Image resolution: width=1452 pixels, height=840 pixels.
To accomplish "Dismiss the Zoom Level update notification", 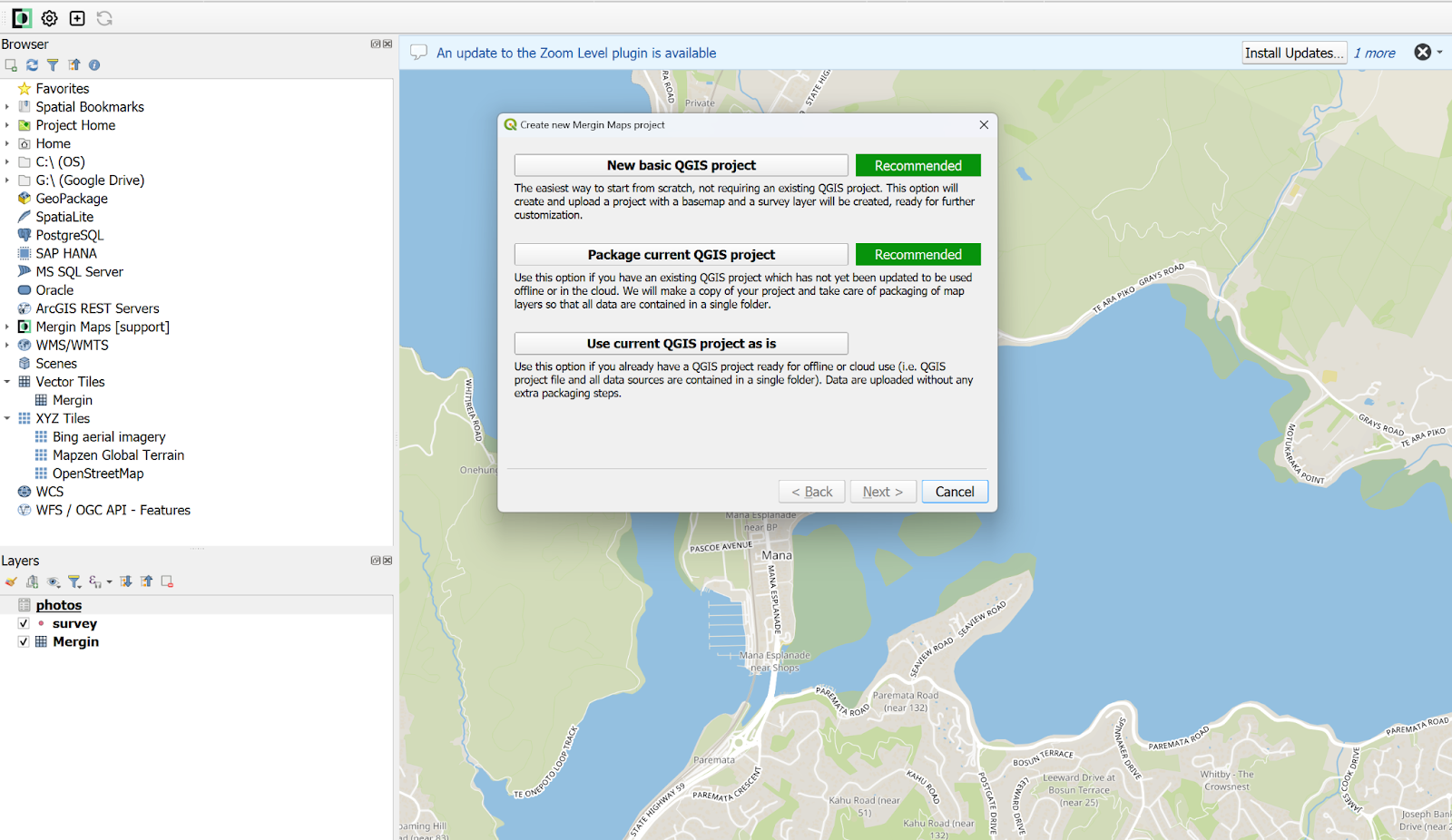I will 1423,53.
